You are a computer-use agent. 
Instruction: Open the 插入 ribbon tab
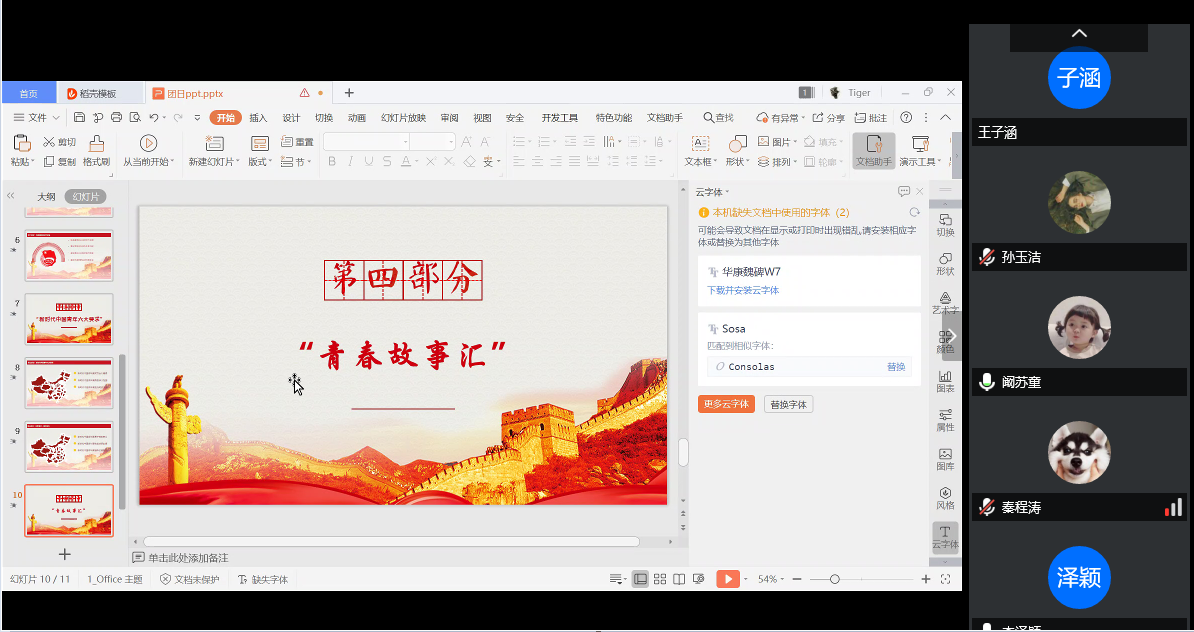pyautogui.click(x=258, y=118)
